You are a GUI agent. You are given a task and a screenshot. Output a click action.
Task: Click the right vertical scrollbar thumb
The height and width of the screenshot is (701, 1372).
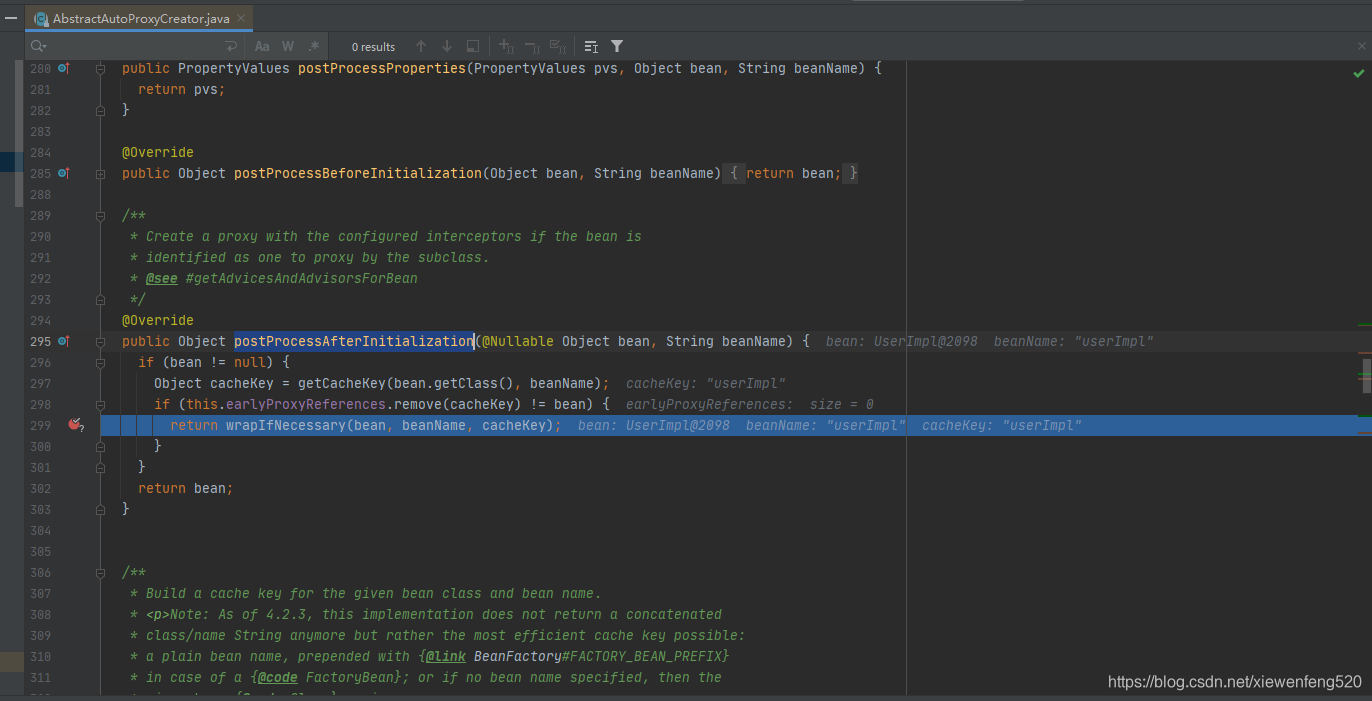pyautogui.click(x=1367, y=376)
